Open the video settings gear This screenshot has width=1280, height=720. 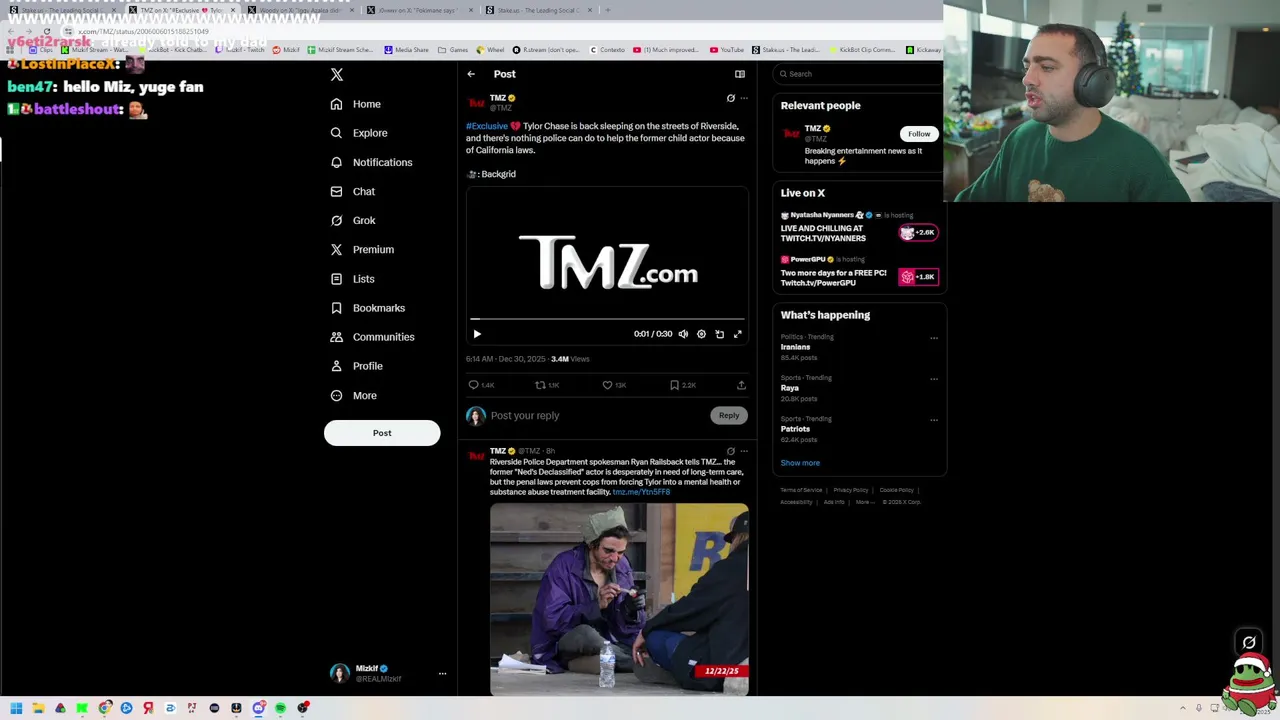click(701, 334)
